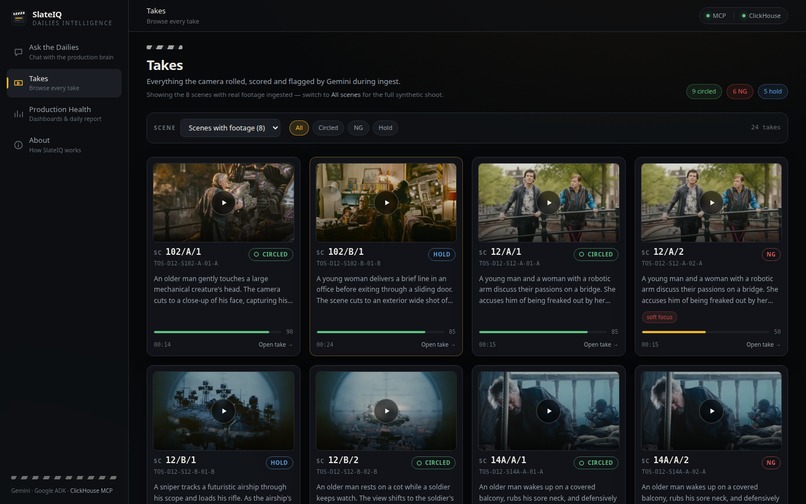This screenshot has width=806, height=504.
Task: Click Open take link for 12/A/1
Action: pos(600,345)
